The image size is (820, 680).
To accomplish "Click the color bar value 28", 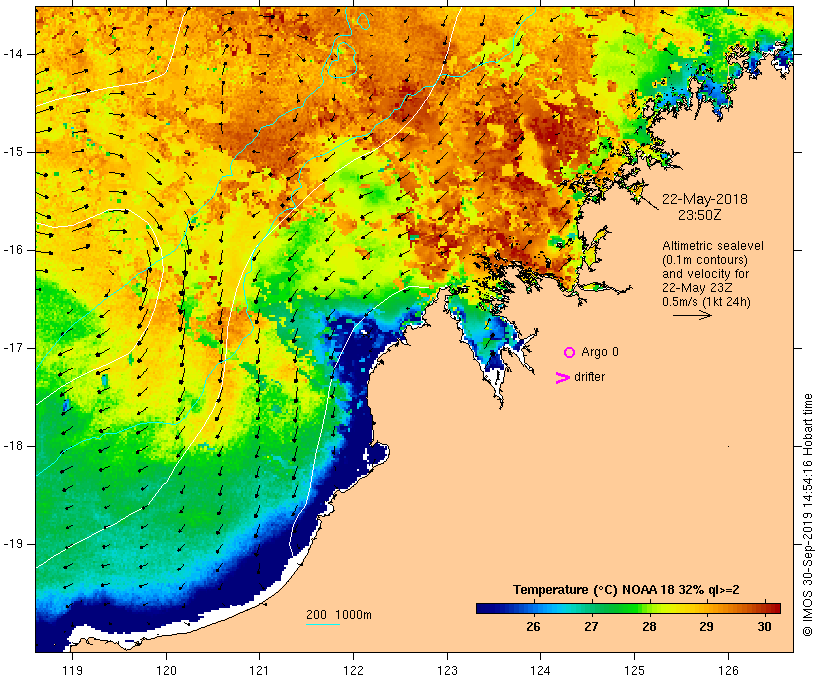I will 649,627.
